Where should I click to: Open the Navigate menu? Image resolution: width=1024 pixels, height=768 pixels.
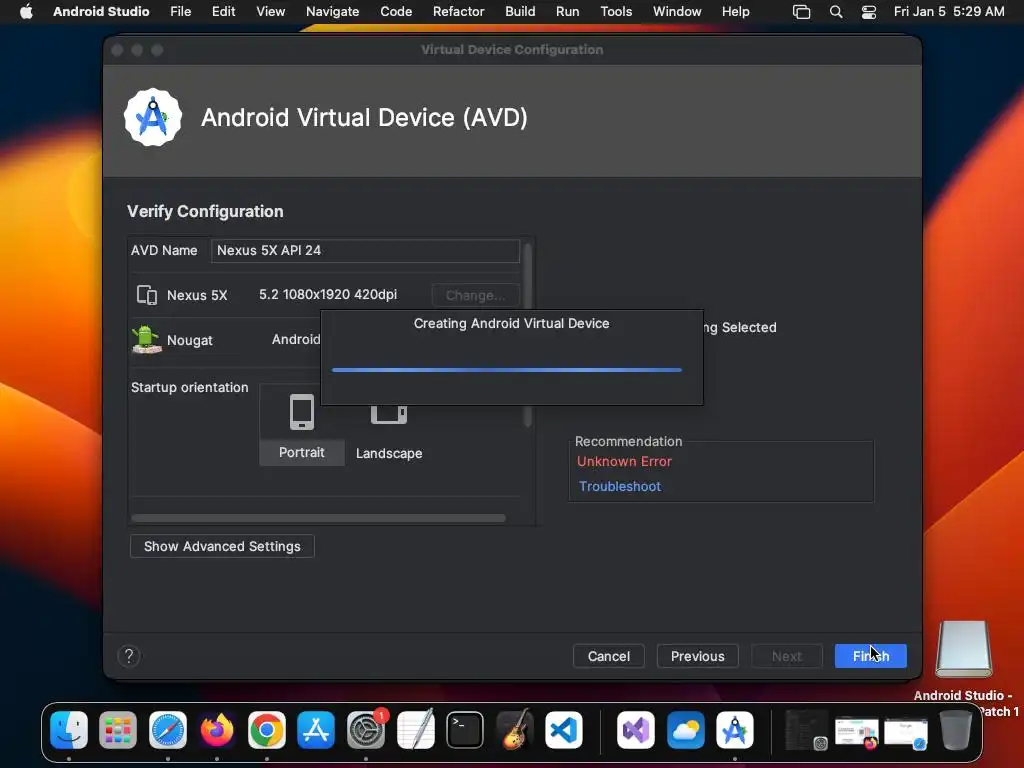click(332, 11)
